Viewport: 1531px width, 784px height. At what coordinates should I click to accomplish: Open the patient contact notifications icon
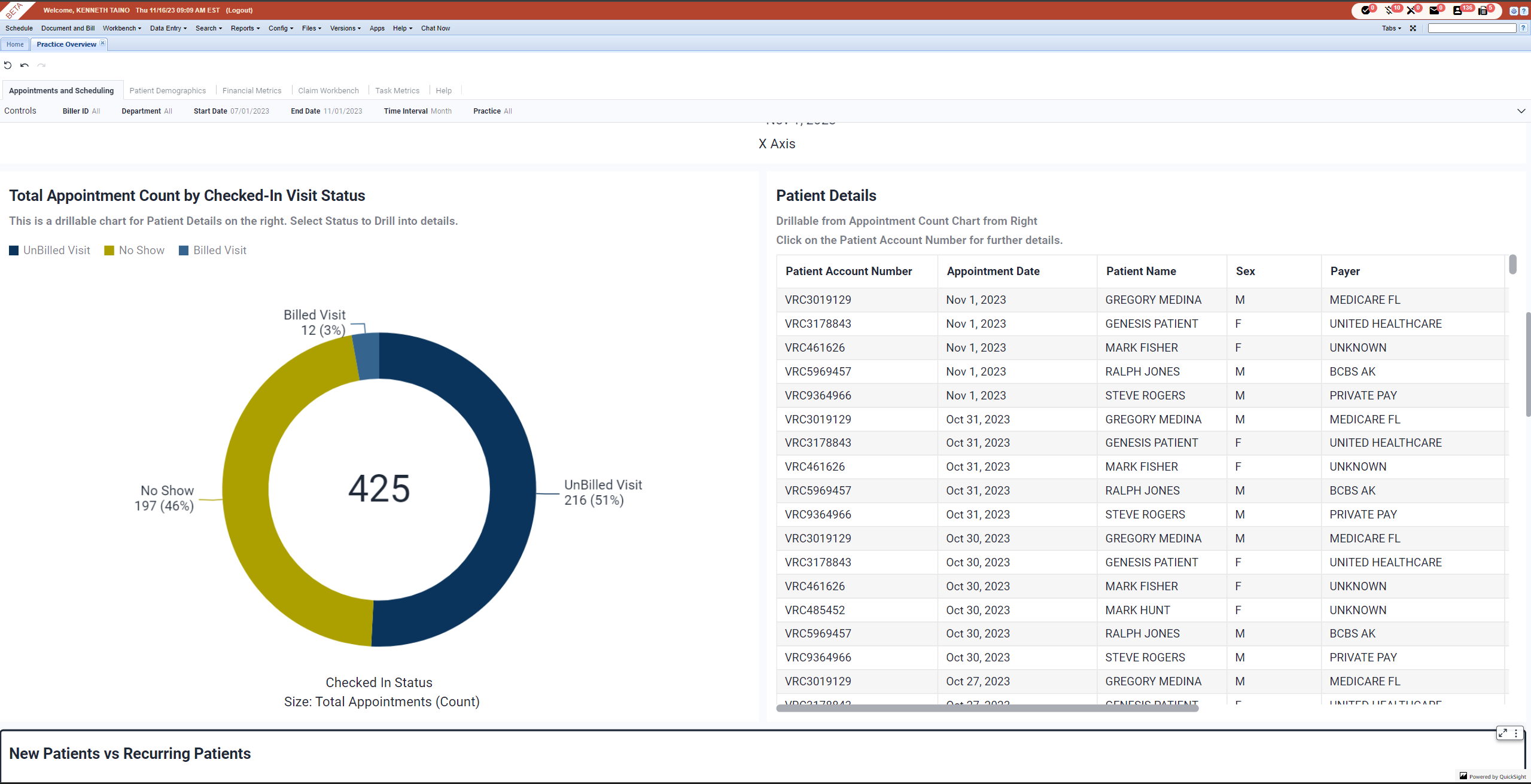(1457, 10)
